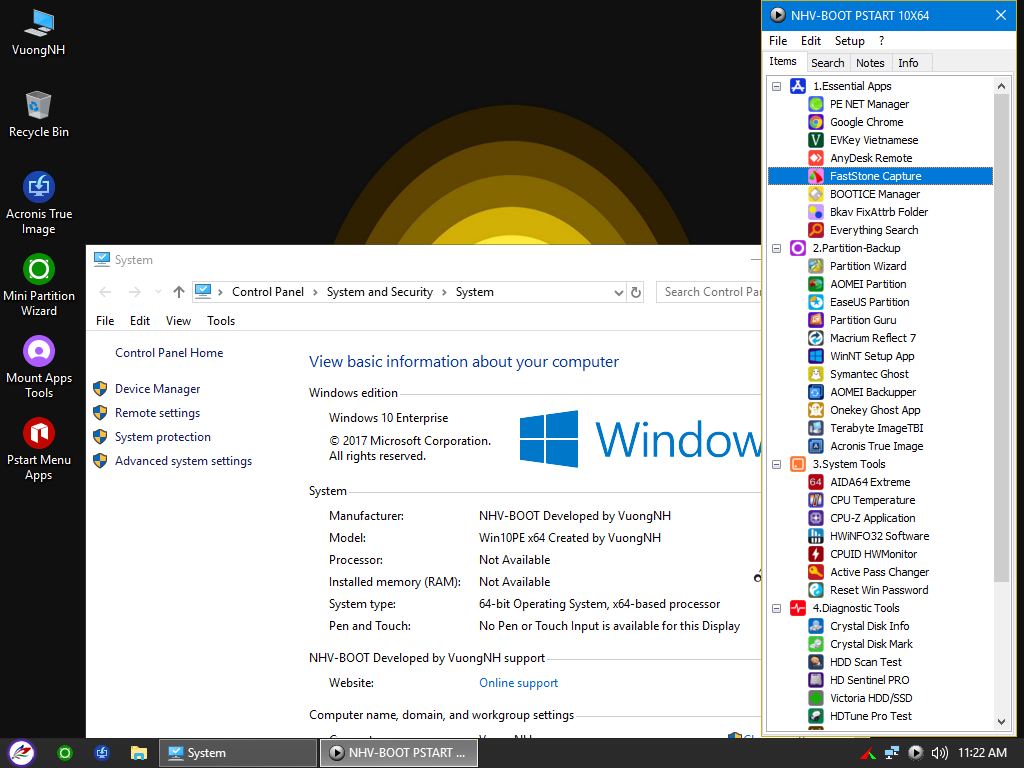The height and width of the screenshot is (768, 1024).
Task: Open address bar history dropdown in System window
Action: (x=618, y=293)
